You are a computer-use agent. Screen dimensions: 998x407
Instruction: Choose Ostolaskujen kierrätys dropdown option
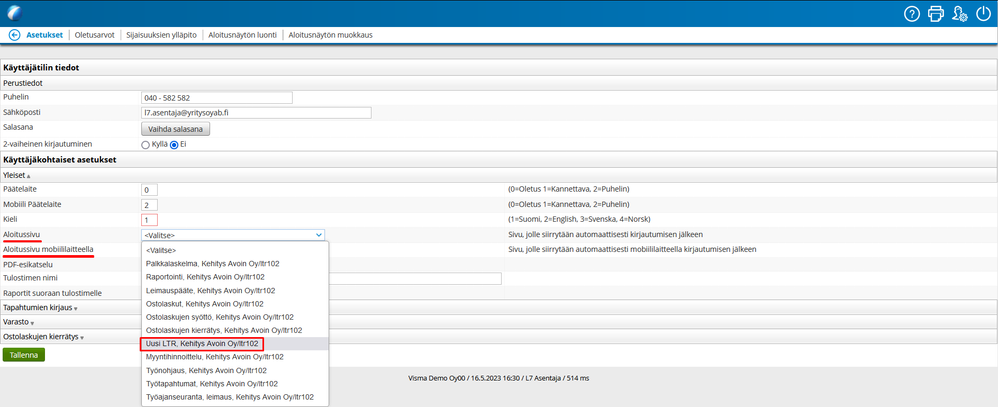[x=235, y=331]
